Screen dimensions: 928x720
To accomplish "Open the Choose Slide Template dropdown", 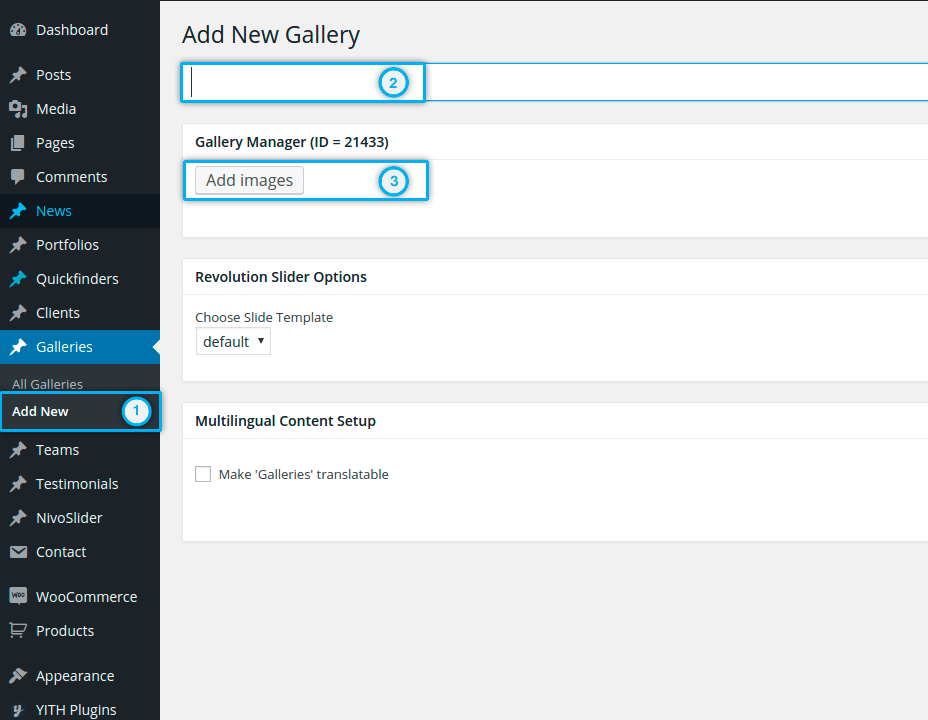I will pos(233,342).
